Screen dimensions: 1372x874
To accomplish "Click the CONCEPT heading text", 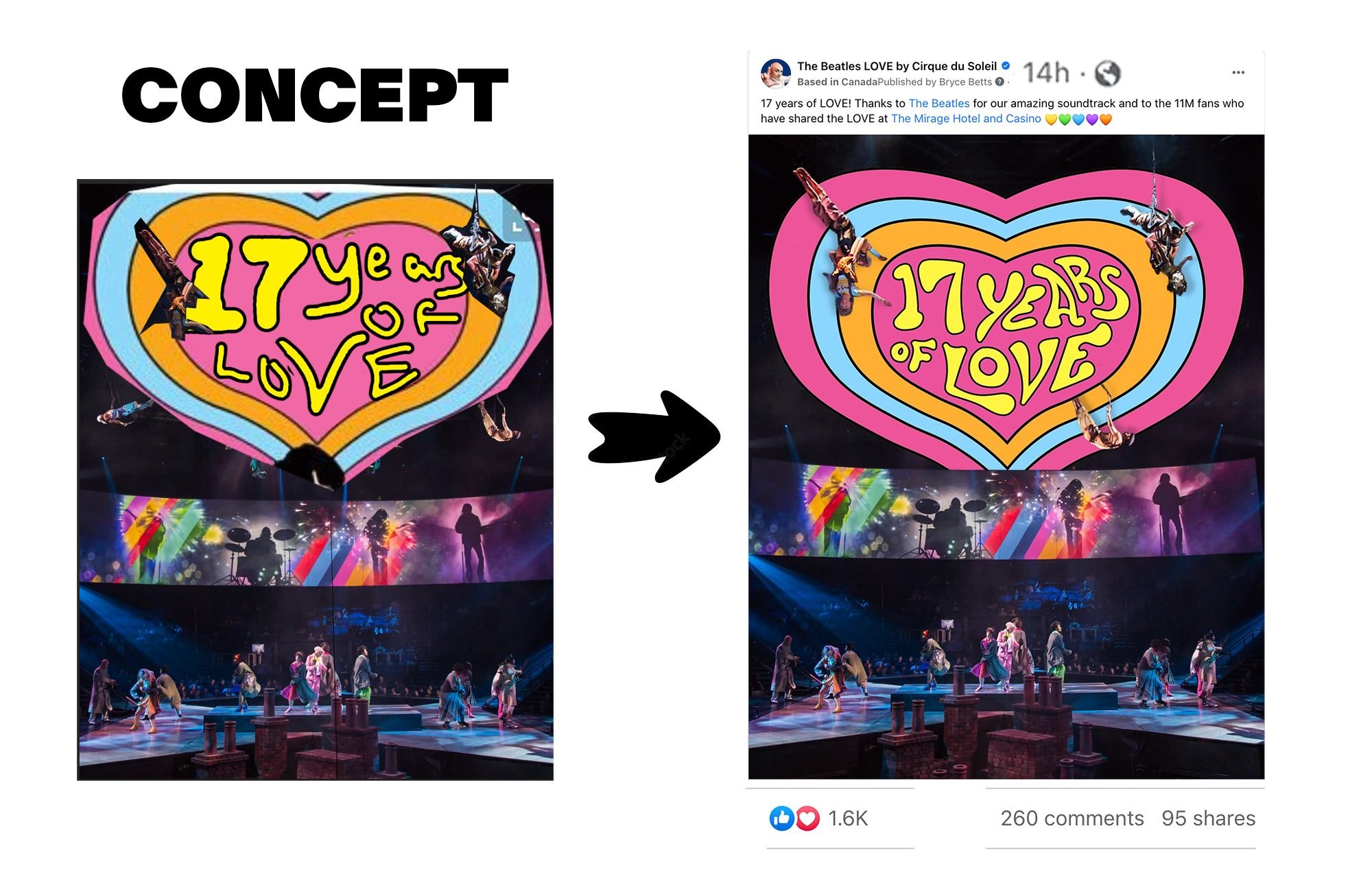I will click(x=315, y=95).
